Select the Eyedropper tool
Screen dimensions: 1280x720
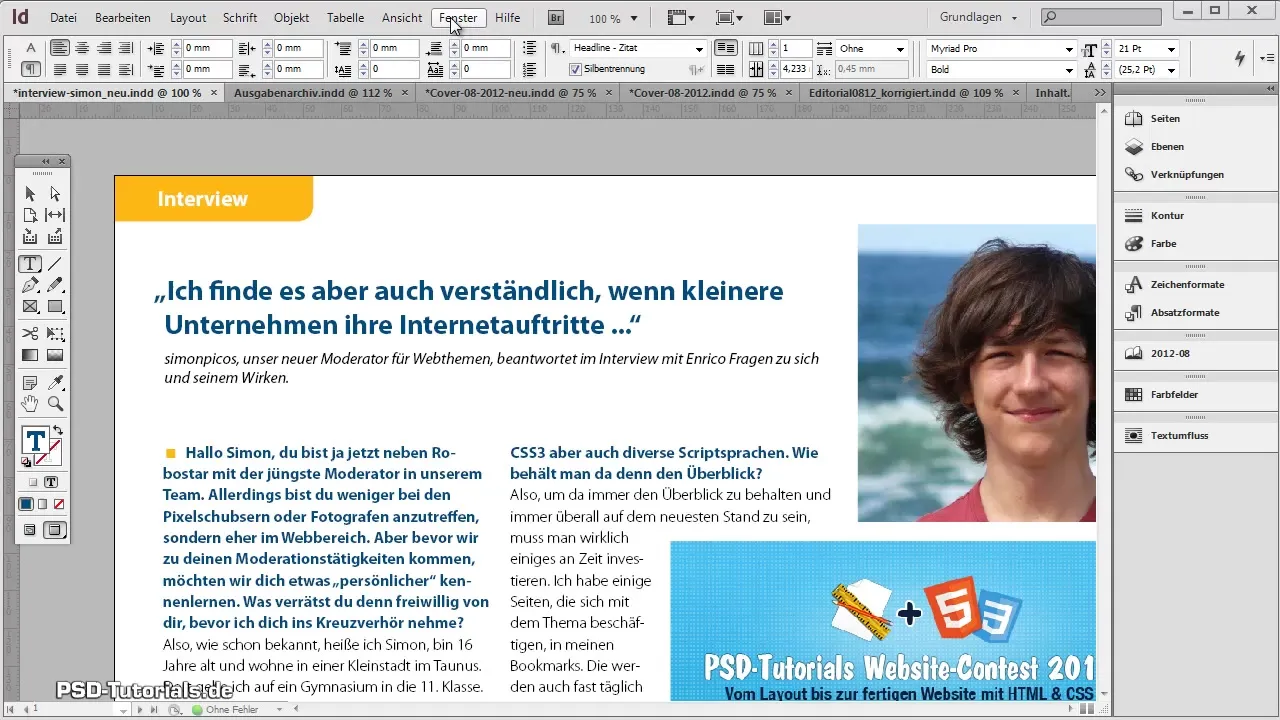click(55, 382)
